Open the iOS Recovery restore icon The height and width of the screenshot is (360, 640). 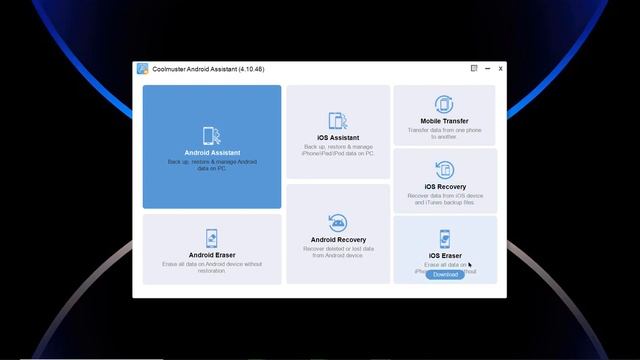coord(445,170)
